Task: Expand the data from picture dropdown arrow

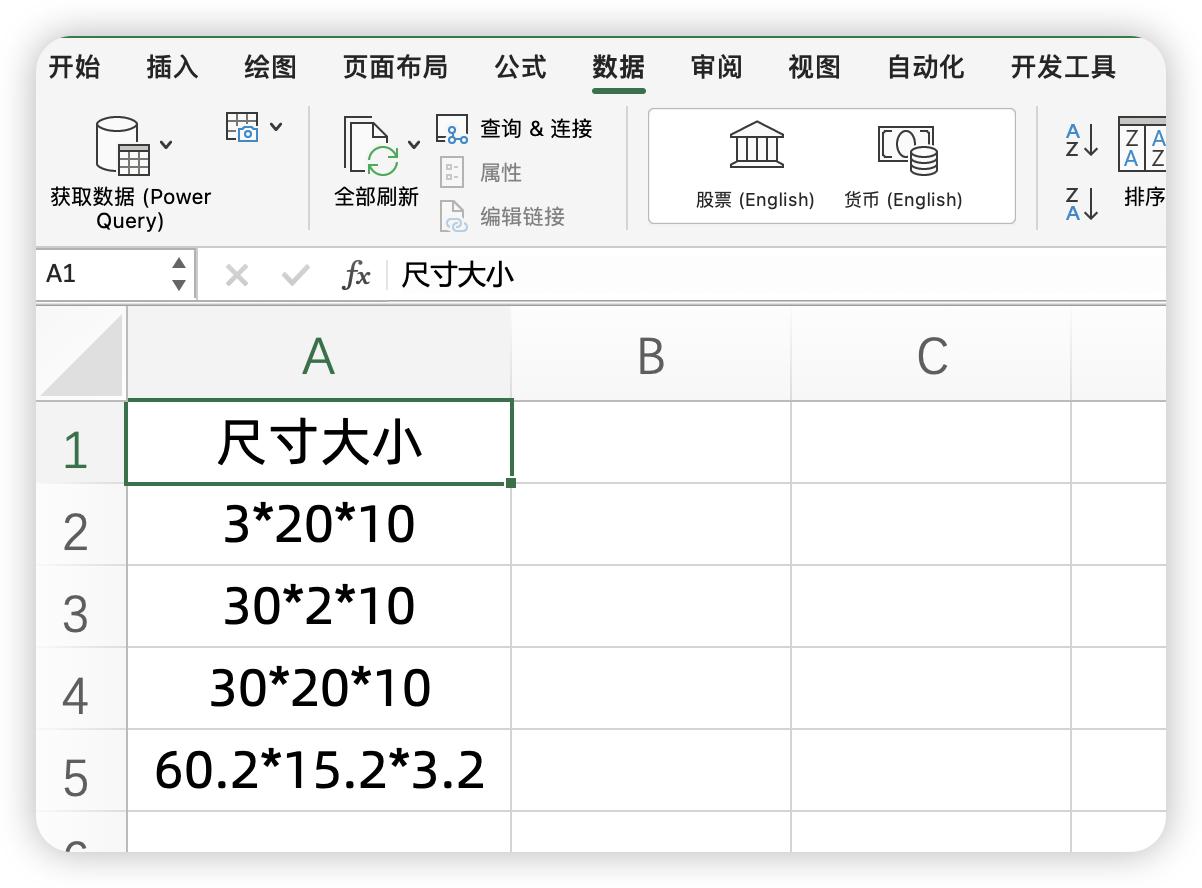Action: (276, 127)
